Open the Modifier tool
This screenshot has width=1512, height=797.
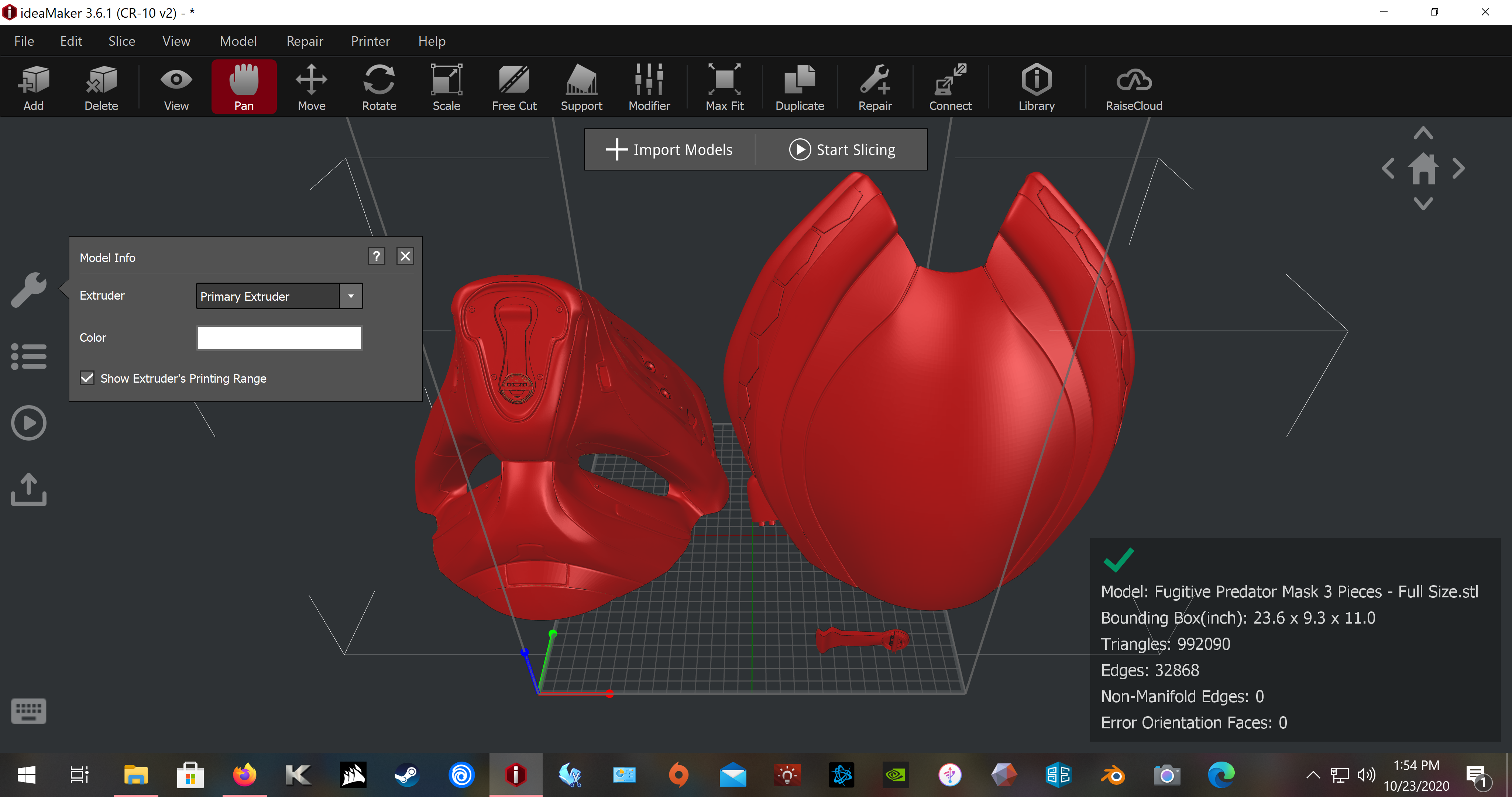point(649,87)
